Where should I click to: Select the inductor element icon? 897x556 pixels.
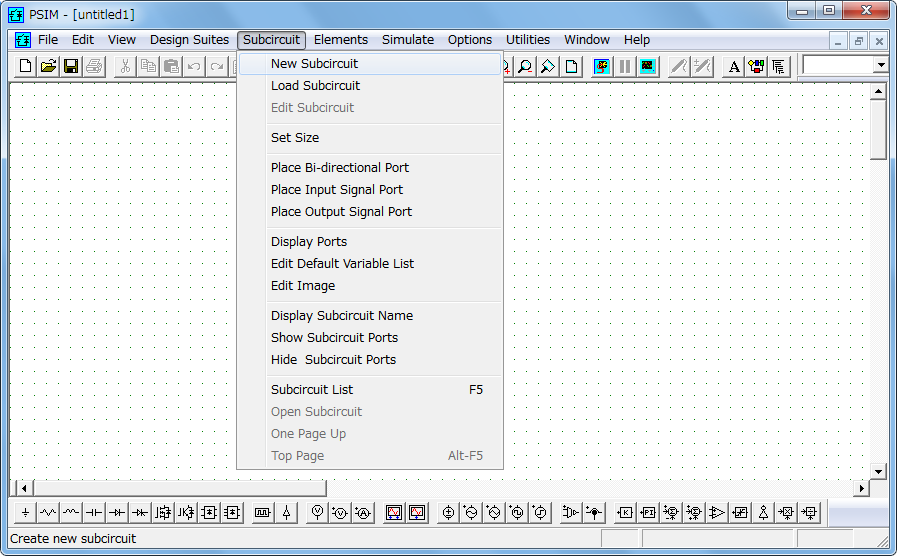71,513
